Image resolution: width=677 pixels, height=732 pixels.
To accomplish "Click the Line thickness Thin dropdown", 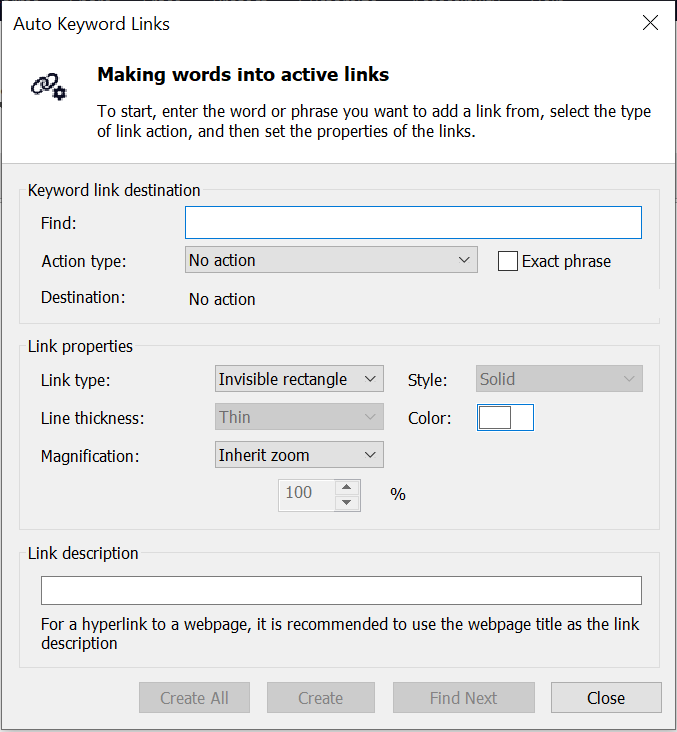I will (x=299, y=417).
